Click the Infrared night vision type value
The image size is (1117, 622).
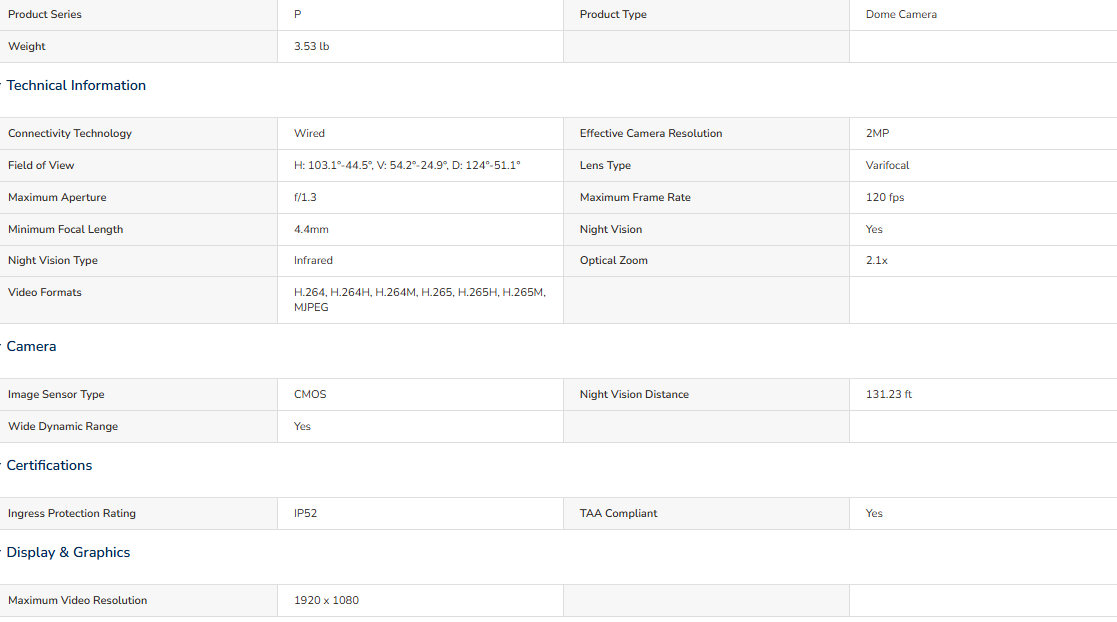coord(313,261)
